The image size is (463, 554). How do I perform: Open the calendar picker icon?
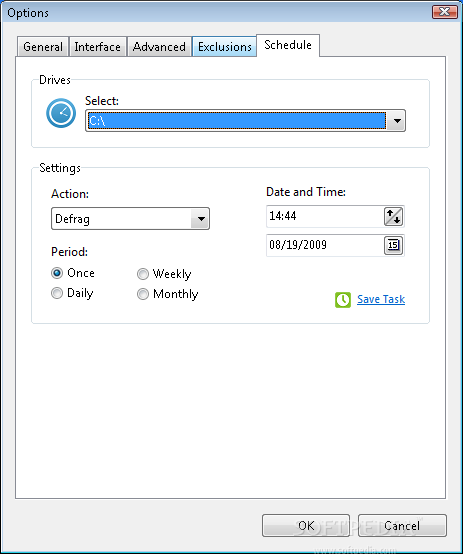pyautogui.click(x=393, y=245)
